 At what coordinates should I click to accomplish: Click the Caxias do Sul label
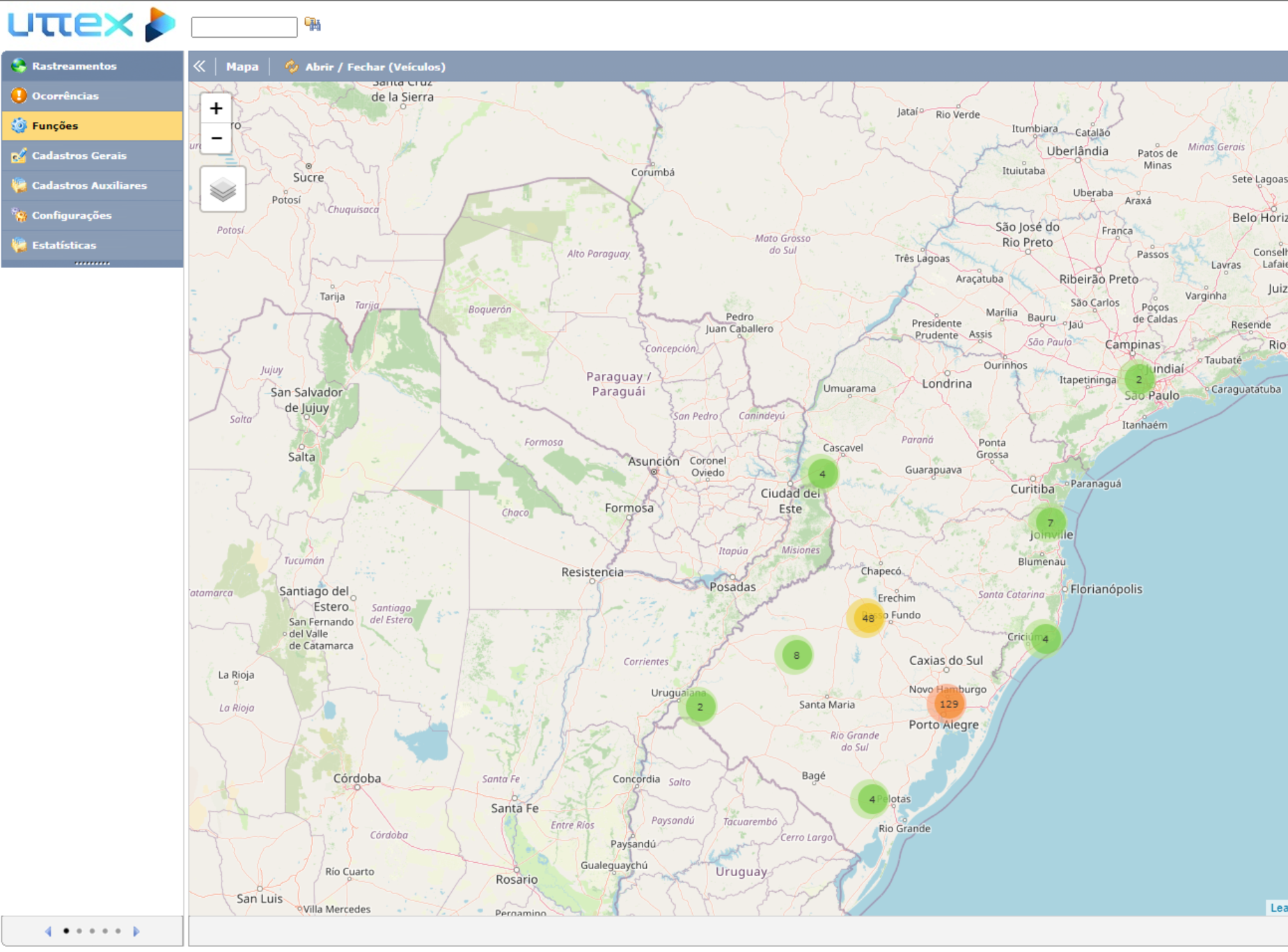[945, 660]
